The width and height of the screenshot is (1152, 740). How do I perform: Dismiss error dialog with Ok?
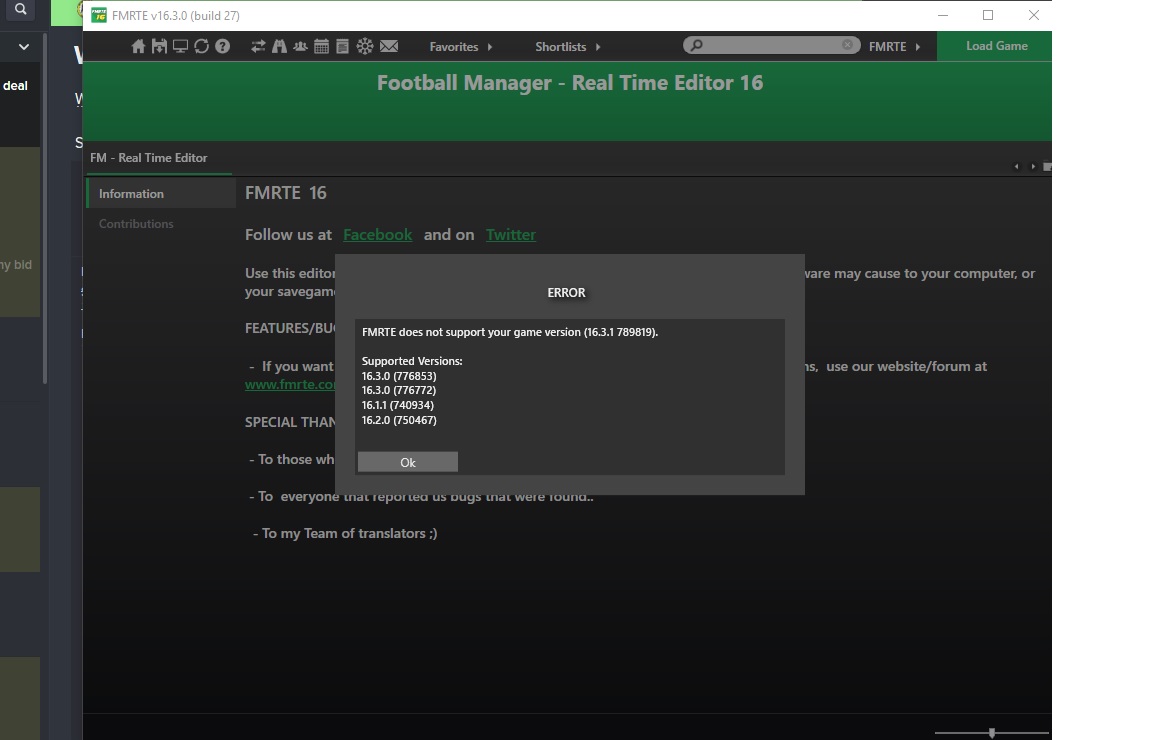[408, 462]
